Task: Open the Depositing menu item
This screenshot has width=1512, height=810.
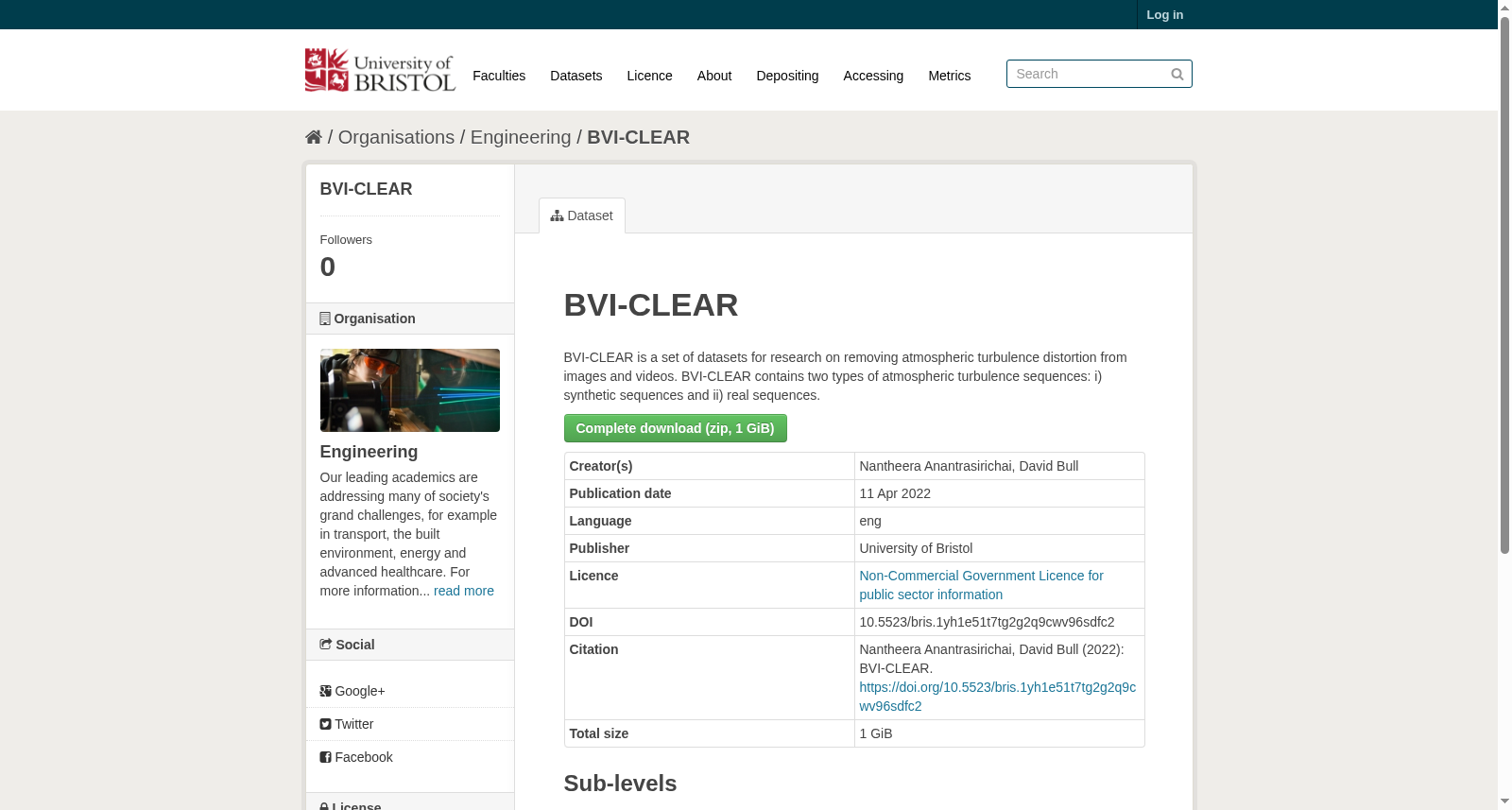Action: (787, 76)
